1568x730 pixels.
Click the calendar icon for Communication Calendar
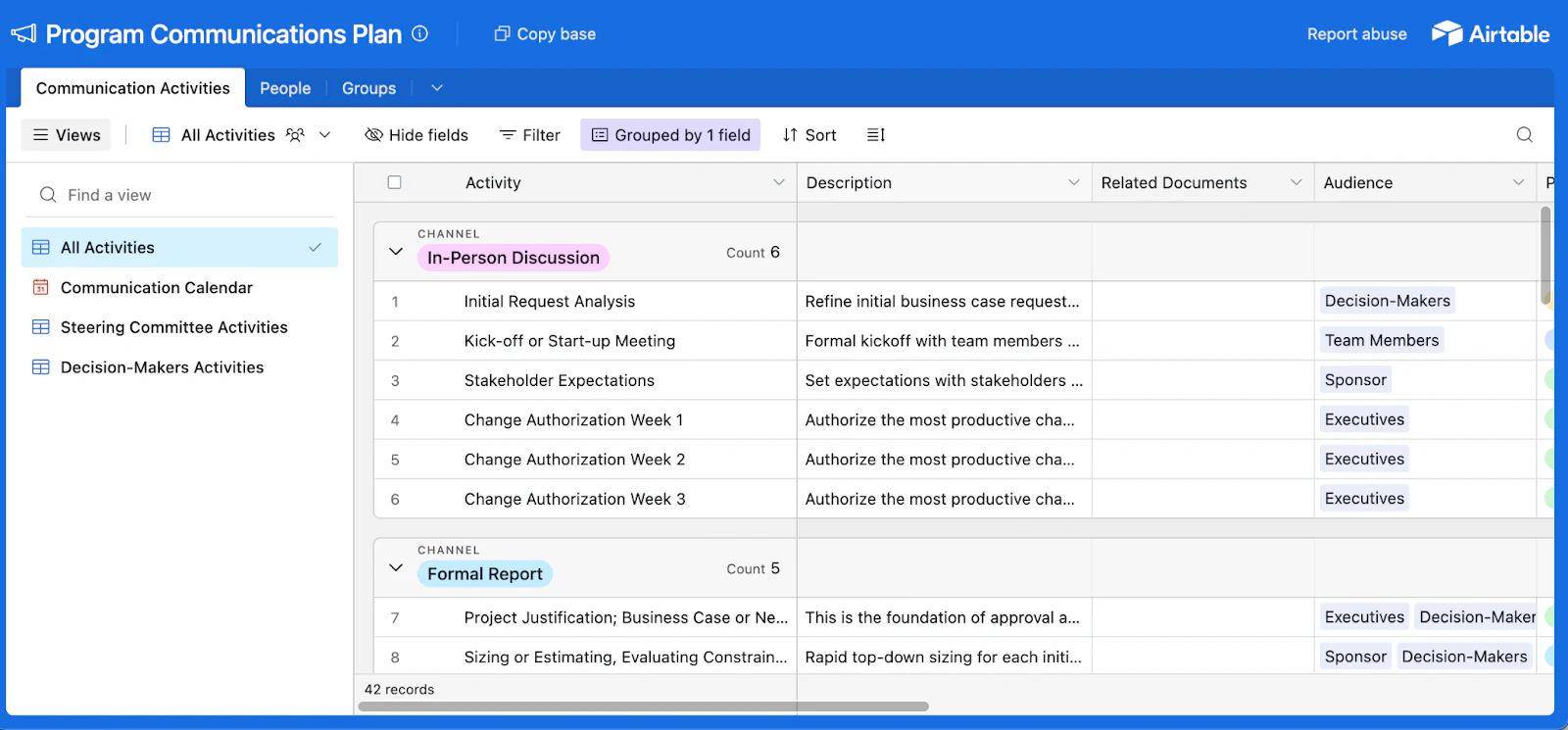[x=41, y=287]
